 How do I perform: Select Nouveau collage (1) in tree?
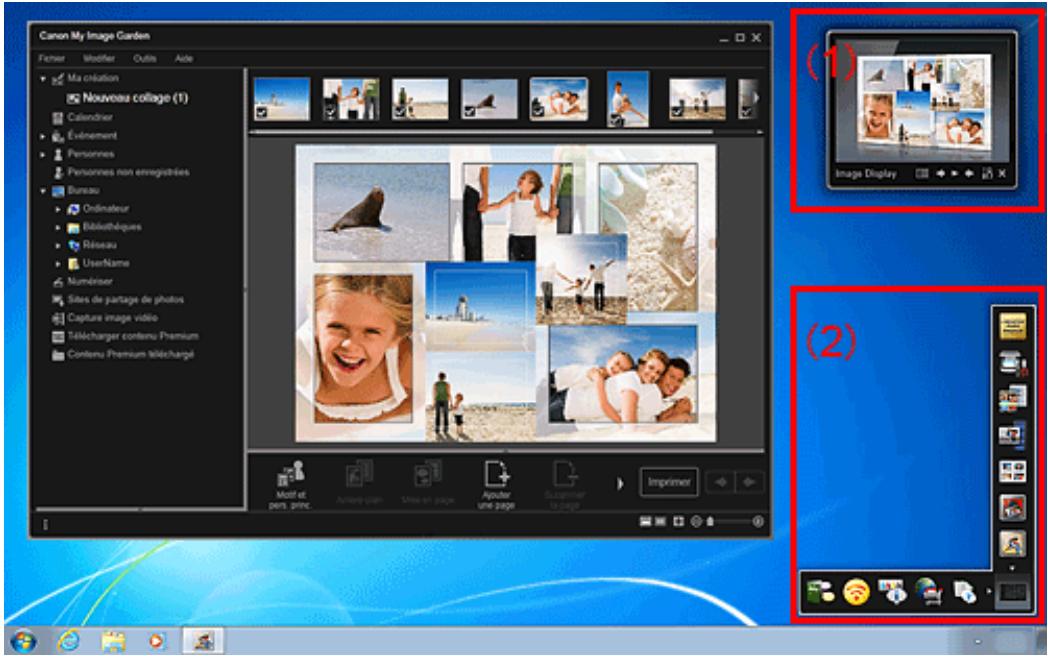(135, 98)
